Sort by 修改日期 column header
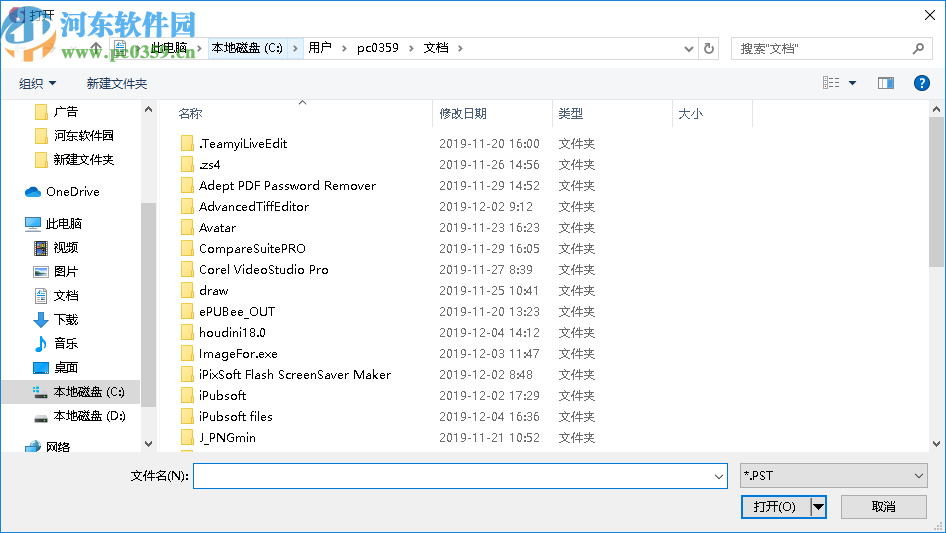This screenshot has height=533, width=946. (x=463, y=113)
